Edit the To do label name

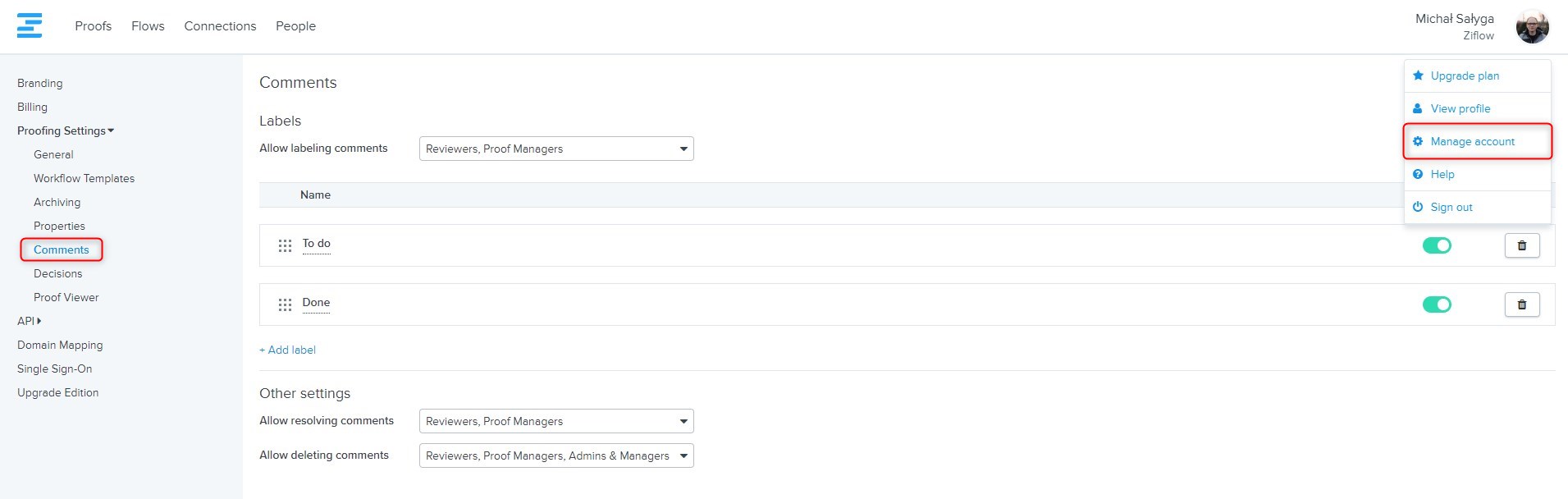[316, 244]
